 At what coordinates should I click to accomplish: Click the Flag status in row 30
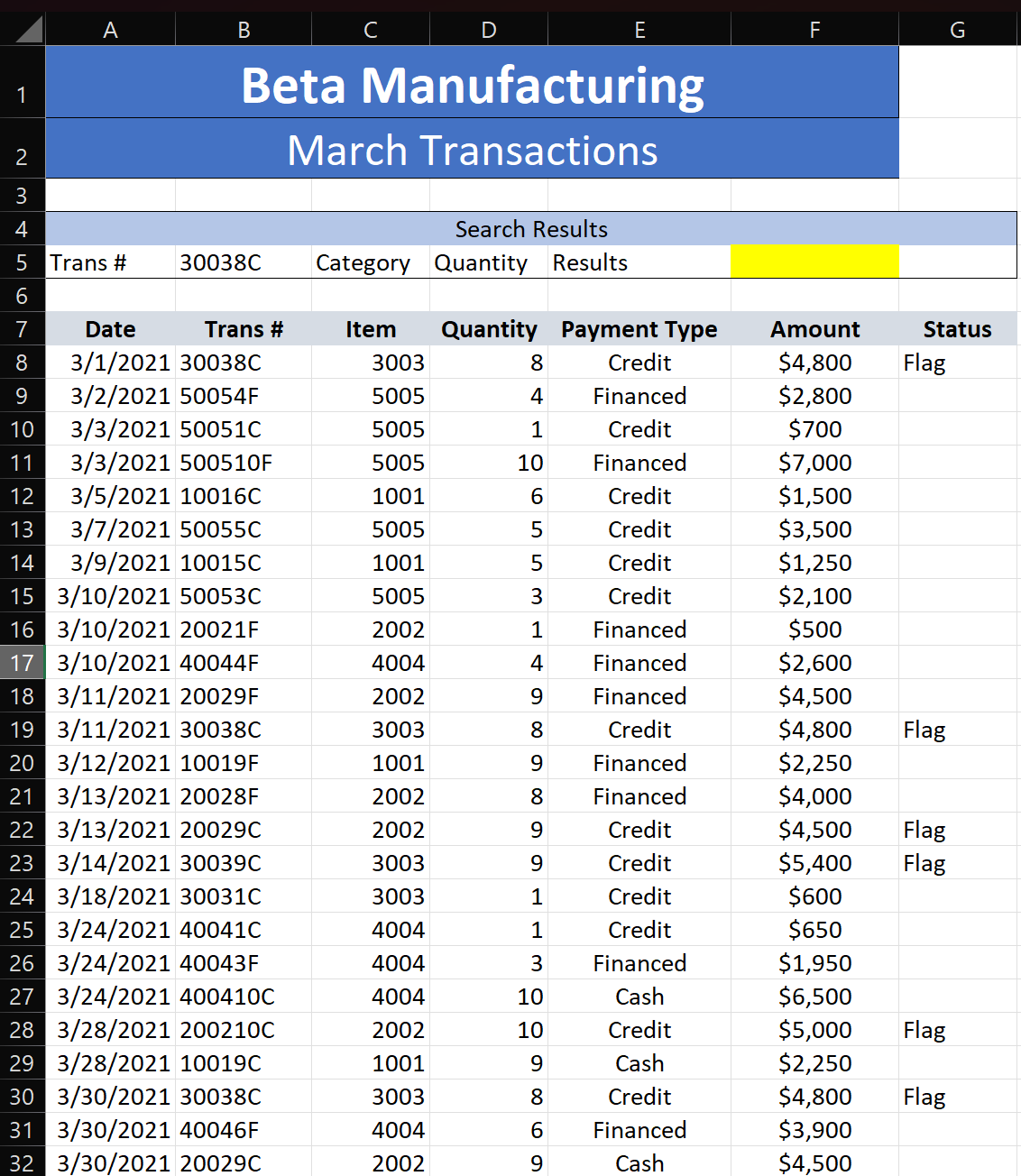click(x=958, y=1097)
